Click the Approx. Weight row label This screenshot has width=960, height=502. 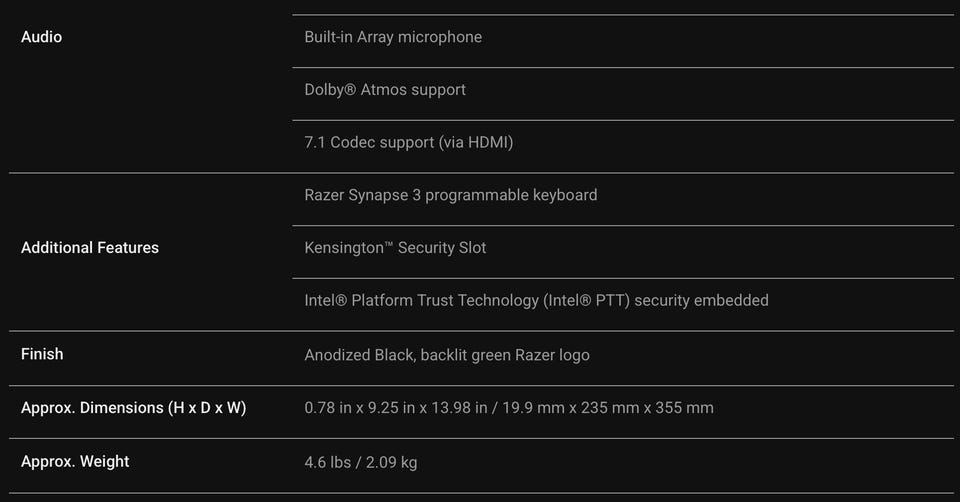click(x=75, y=461)
